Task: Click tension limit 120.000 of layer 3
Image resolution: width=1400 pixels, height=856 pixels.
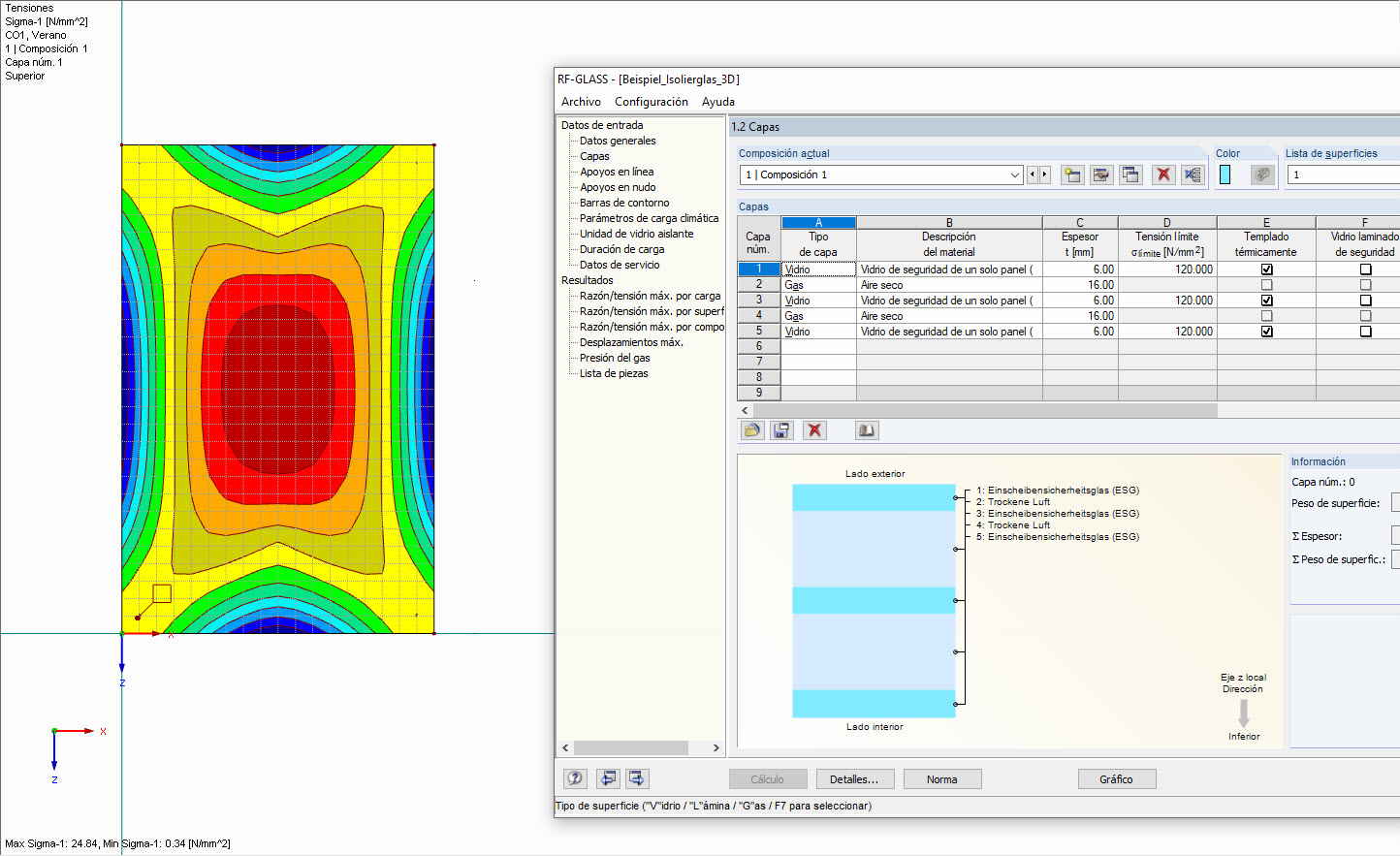Action: (1167, 301)
